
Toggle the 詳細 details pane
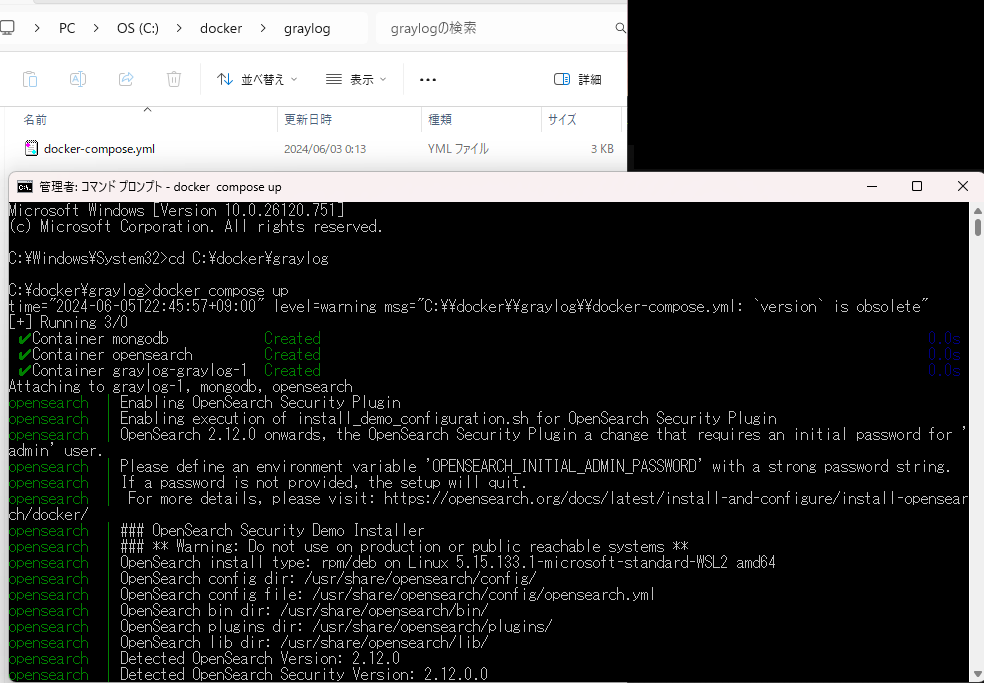click(x=577, y=79)
